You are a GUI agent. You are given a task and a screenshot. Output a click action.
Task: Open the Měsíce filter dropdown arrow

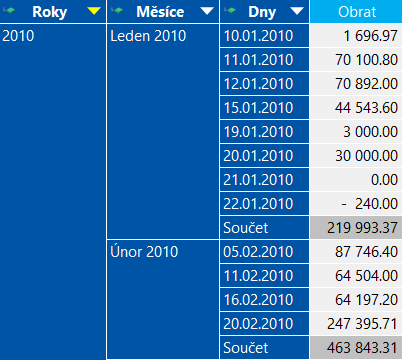pyautogui.click(x=207, y=11)
